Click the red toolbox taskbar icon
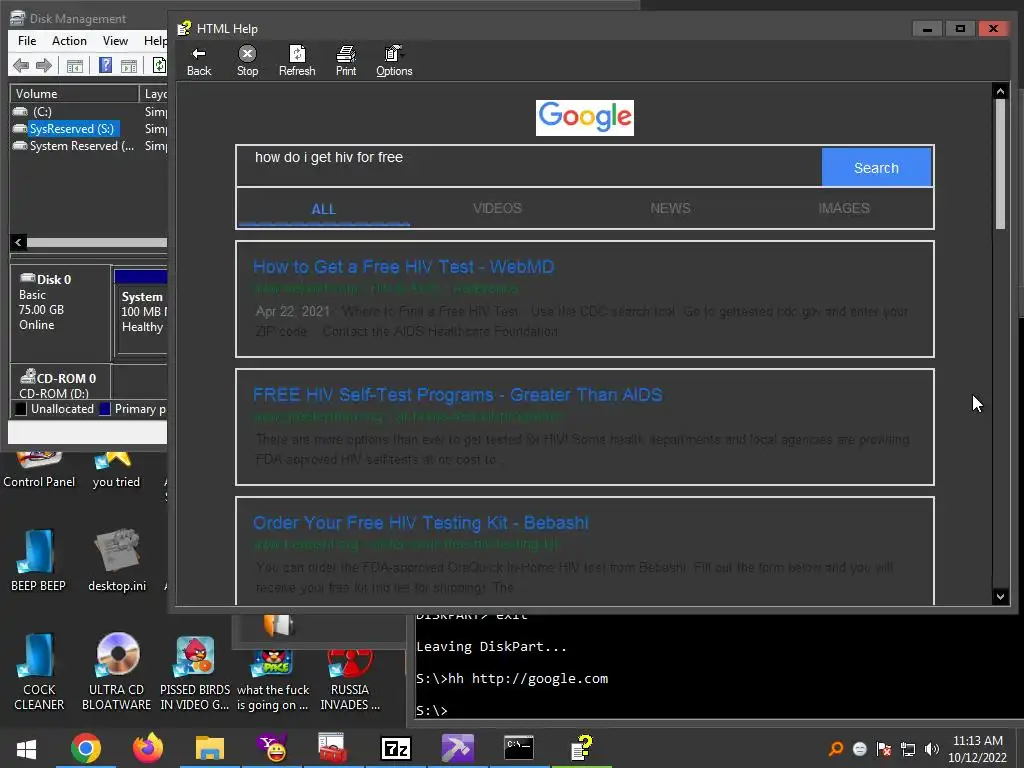The height and width of the screenshot is (768, 1024). (333, 748)
